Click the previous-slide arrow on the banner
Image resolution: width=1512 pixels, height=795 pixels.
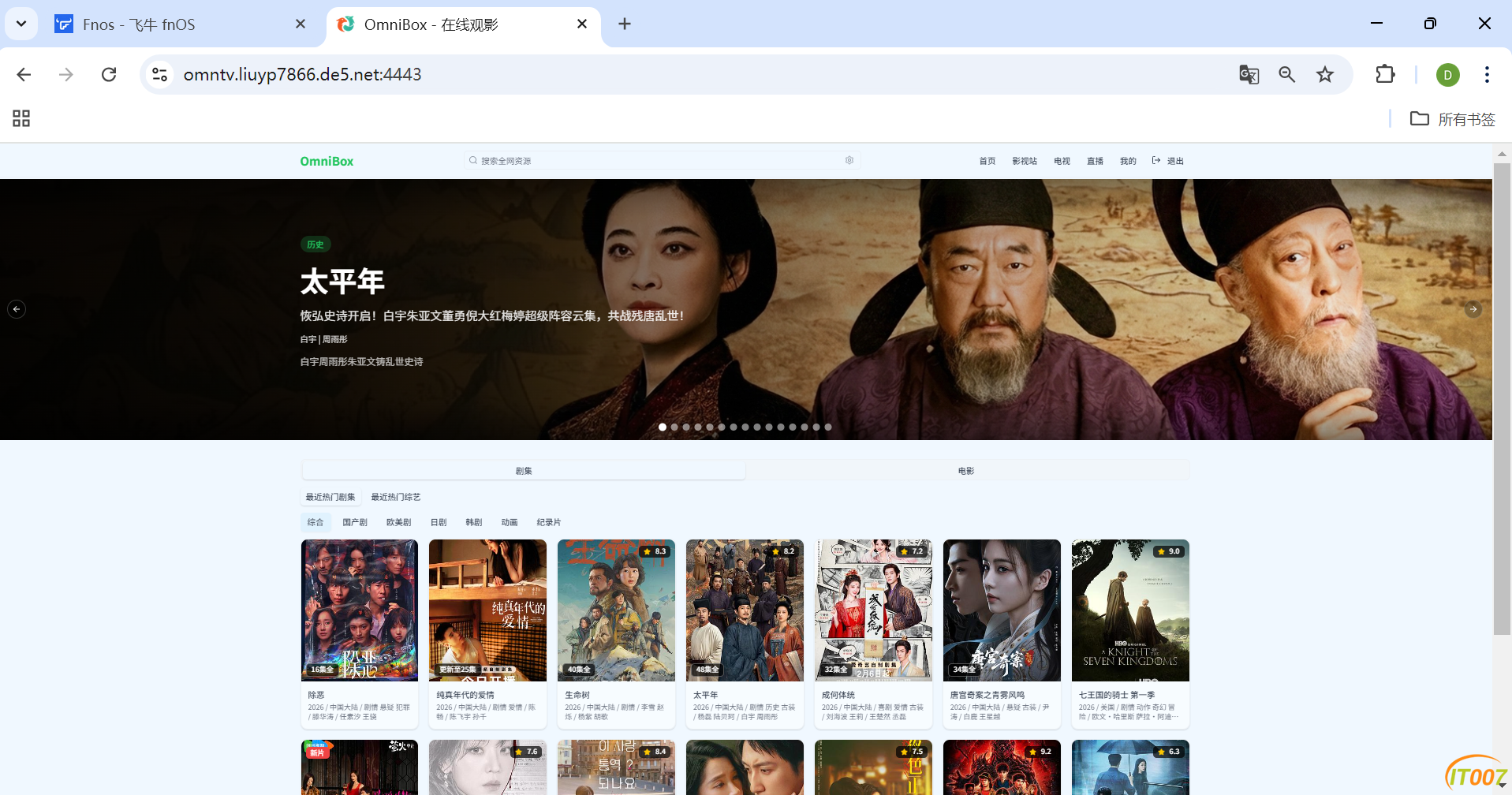point(17,309)
